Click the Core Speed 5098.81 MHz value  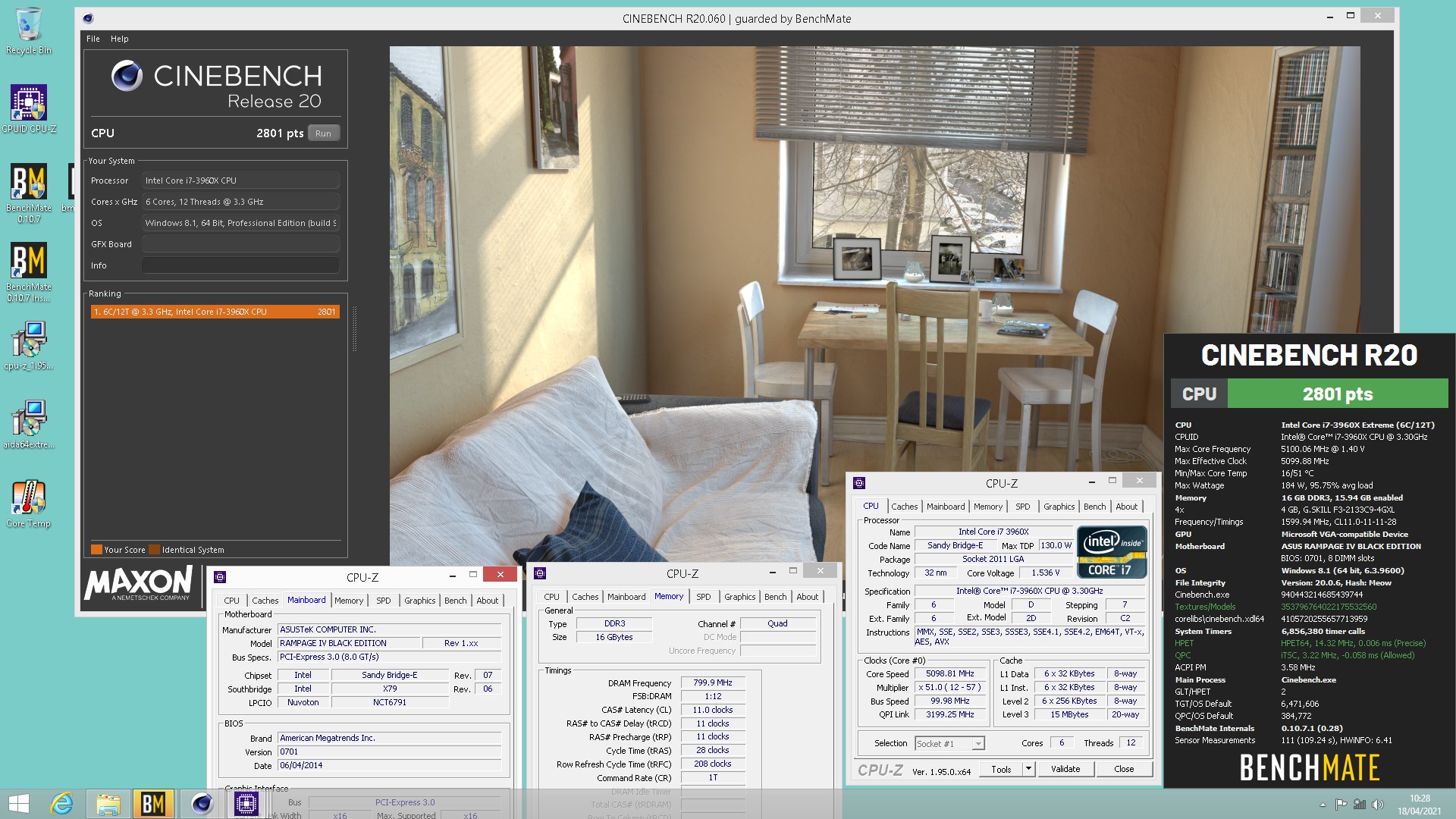(949, 673)
